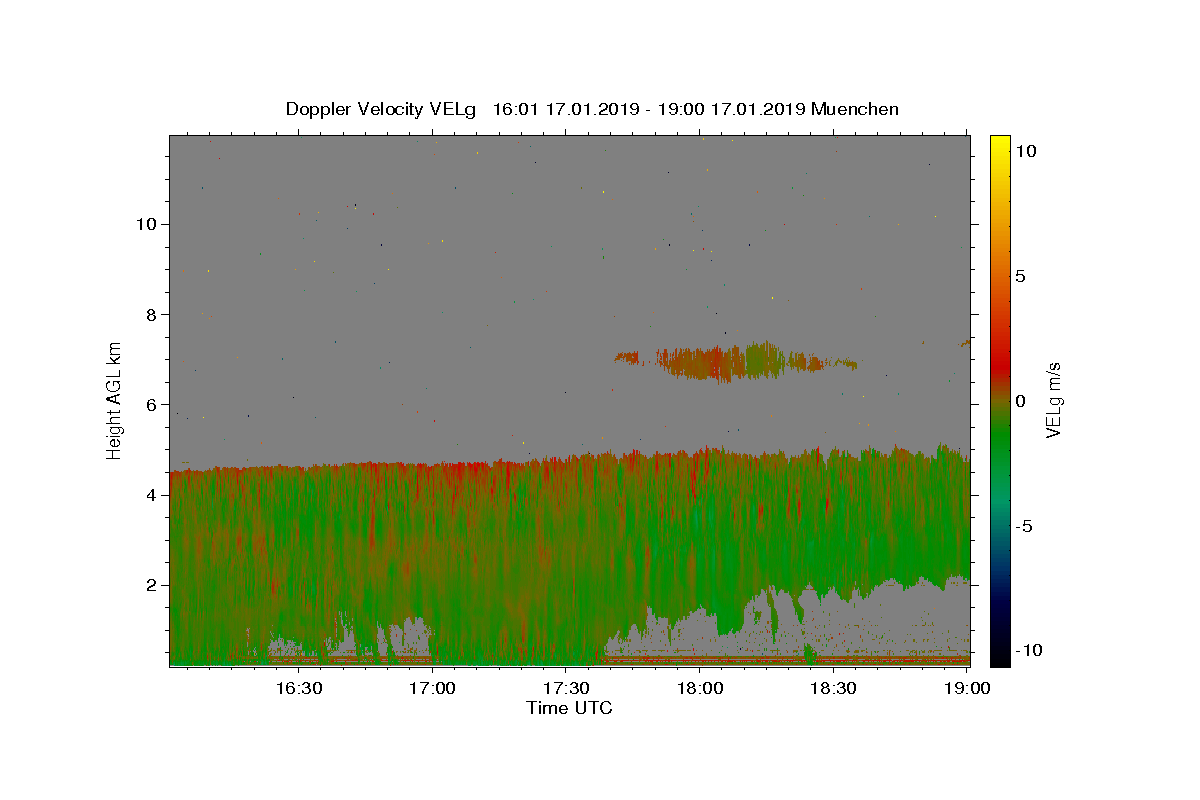
Task: Pick the yellow top of the colorbar
Action: point(1000,143)
